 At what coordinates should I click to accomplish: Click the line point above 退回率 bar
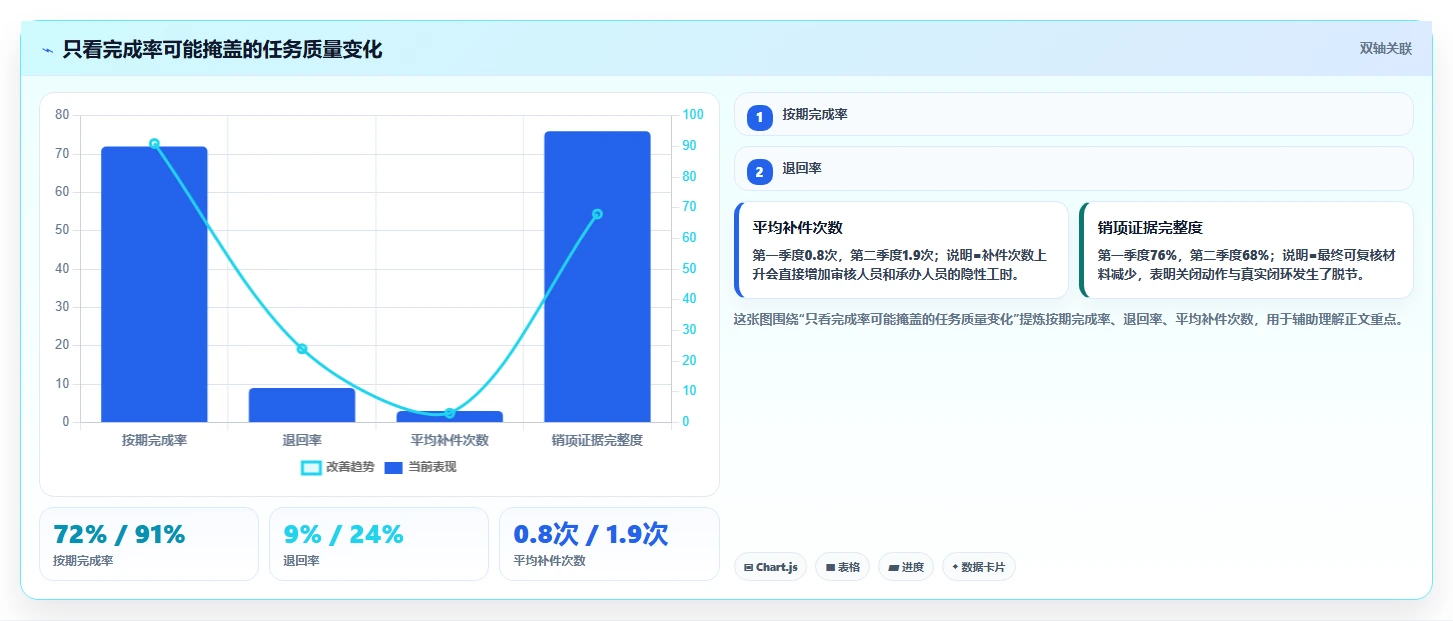point(302,349)
